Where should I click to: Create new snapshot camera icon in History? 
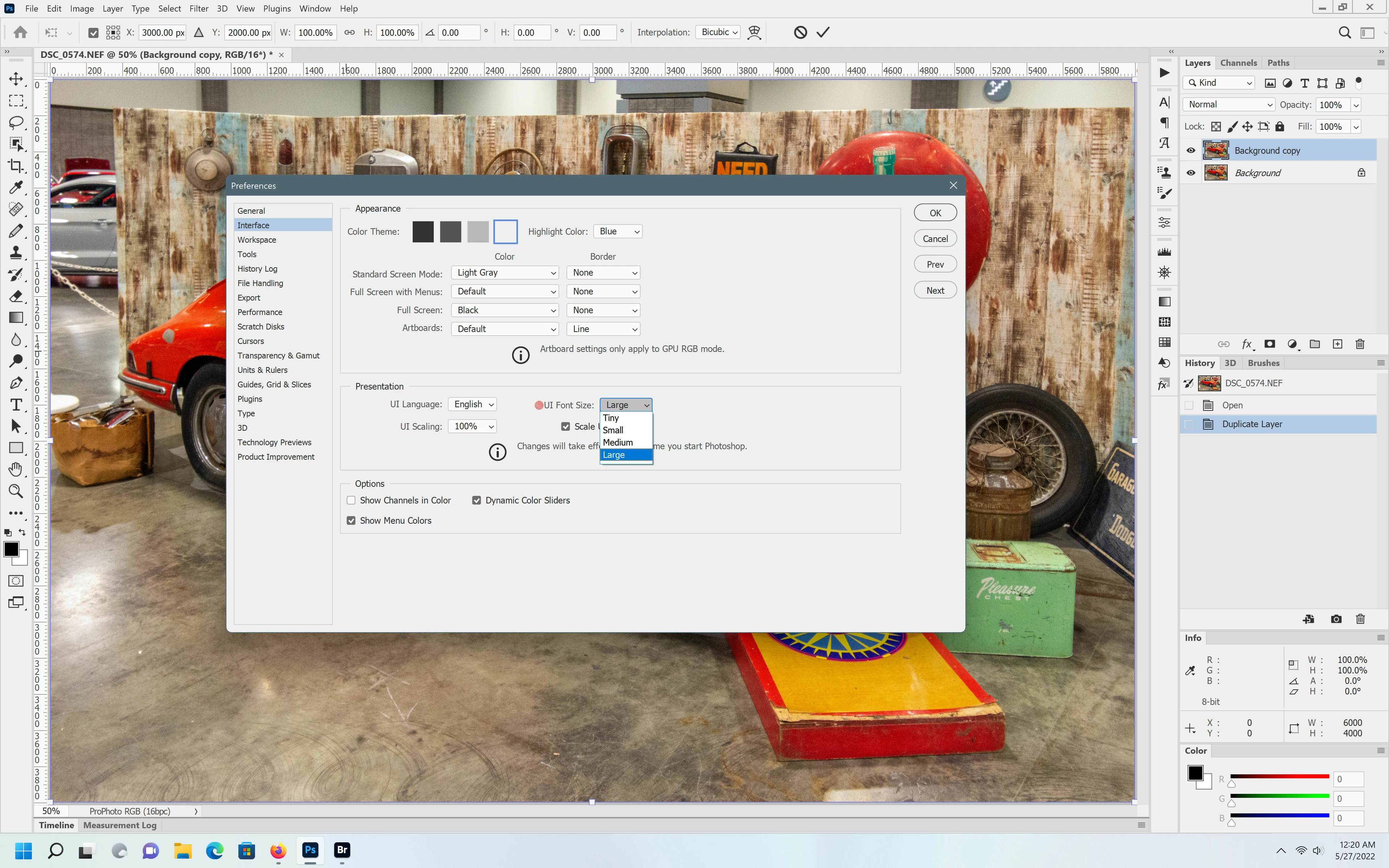(1336, 619)
